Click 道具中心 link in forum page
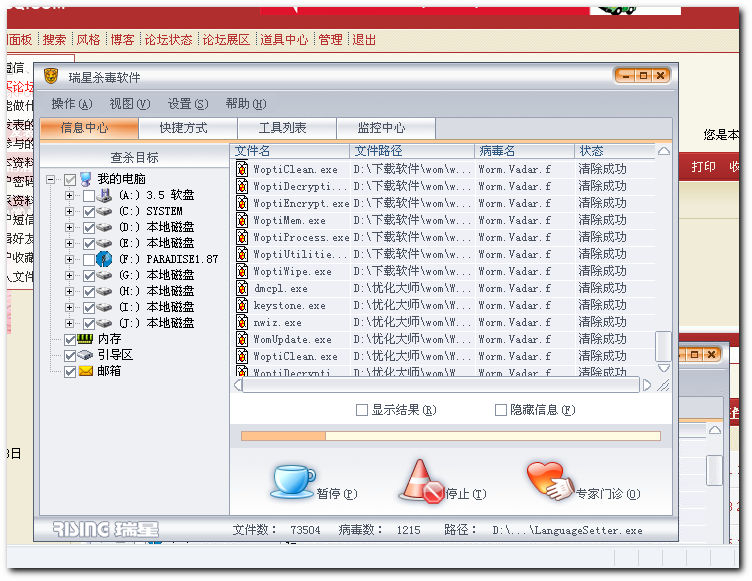752x581 pixels. [284, 39]
